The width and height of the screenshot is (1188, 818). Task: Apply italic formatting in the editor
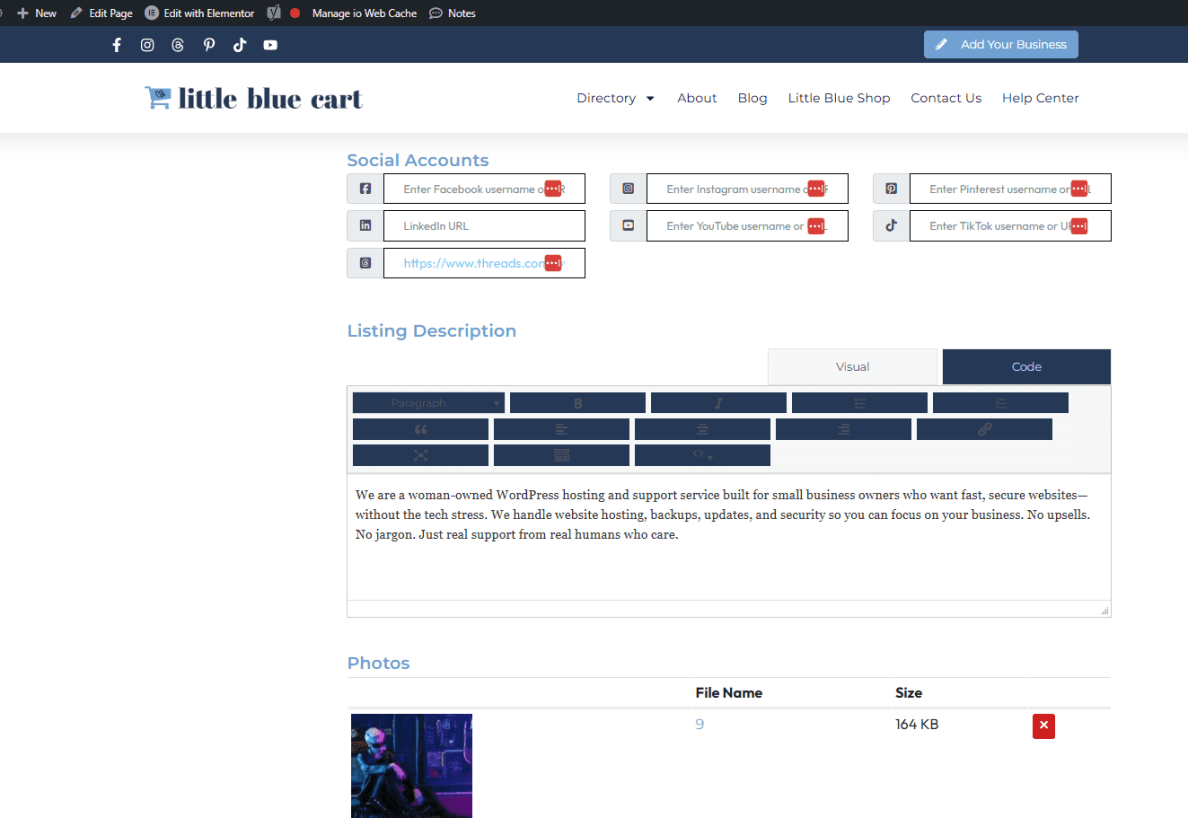click(718, 402)
